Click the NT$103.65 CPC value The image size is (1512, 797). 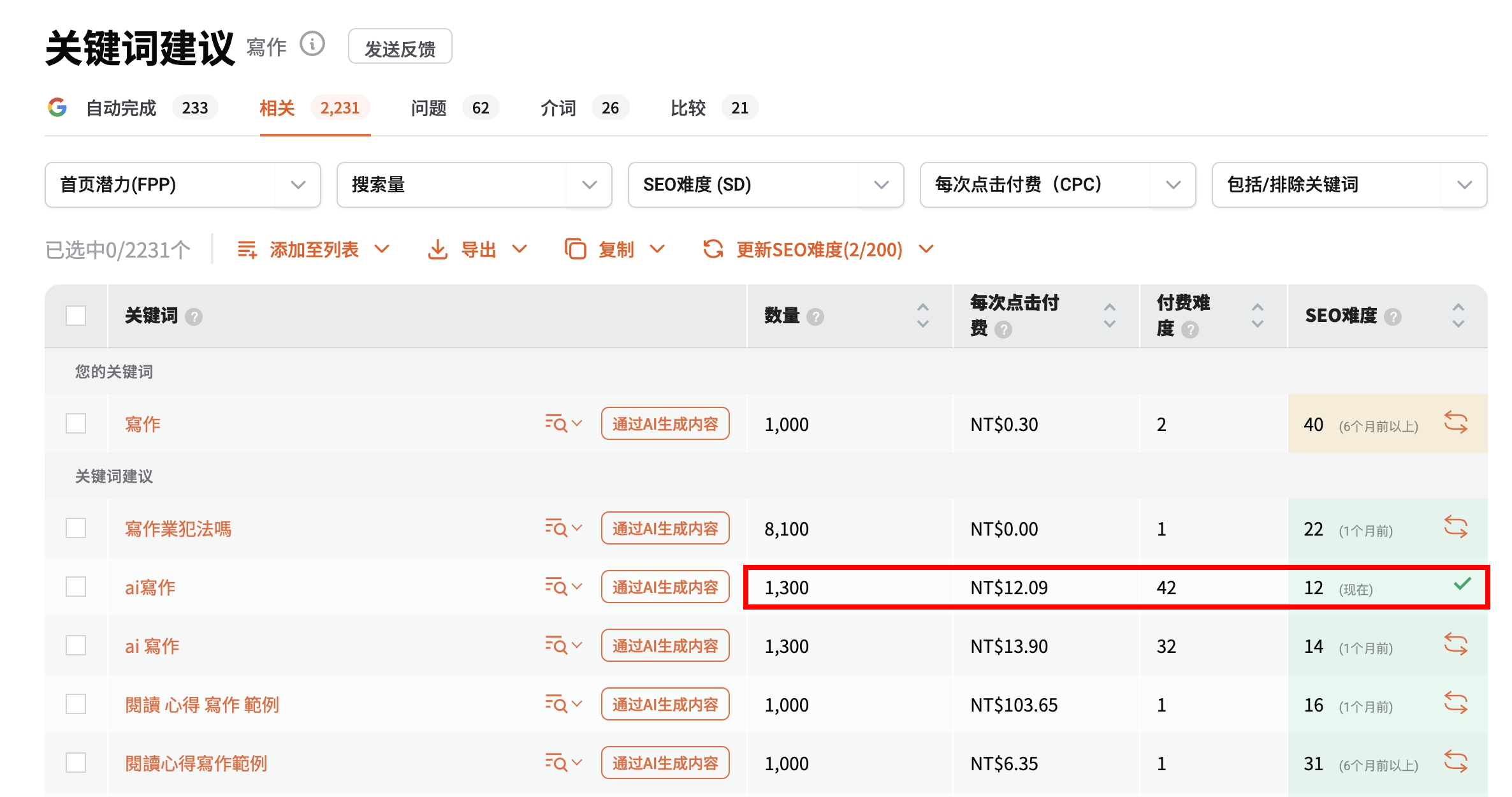click(1014, 705)
